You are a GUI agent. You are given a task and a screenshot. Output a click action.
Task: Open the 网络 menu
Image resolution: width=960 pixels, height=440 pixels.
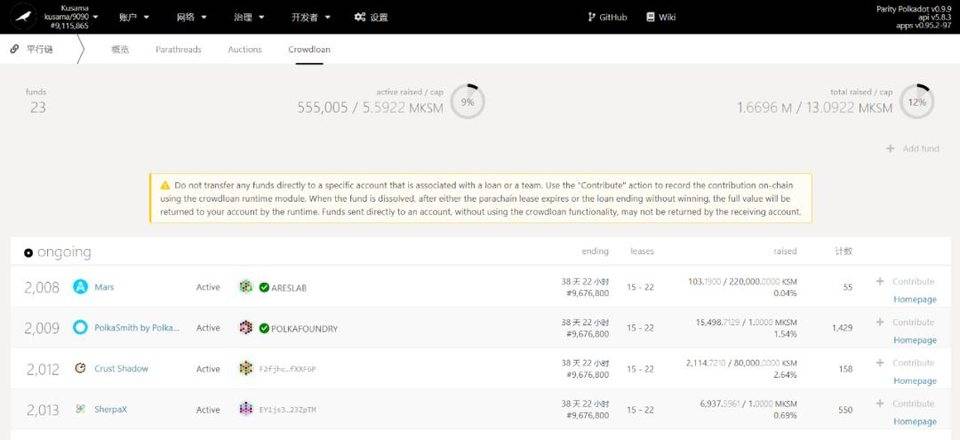(191, 17)
